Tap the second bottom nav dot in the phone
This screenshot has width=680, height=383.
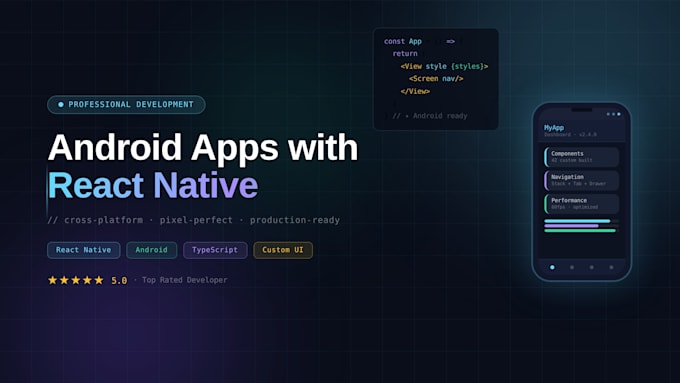[572, 267]
